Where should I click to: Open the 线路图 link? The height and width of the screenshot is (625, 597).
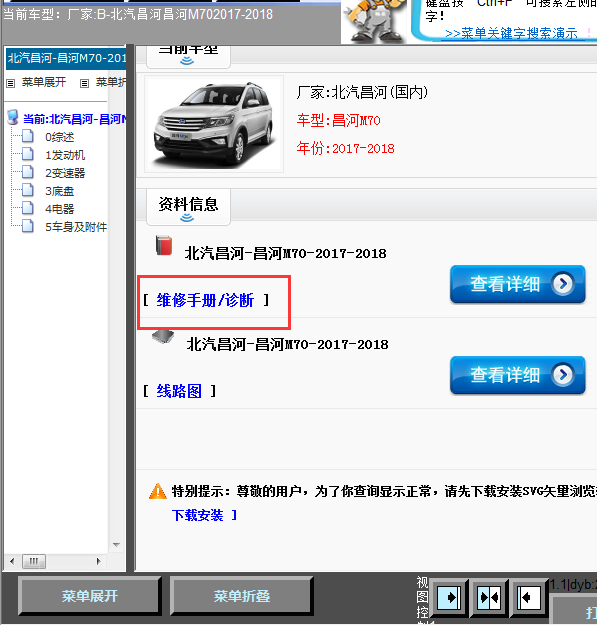(x=179, y=391)
